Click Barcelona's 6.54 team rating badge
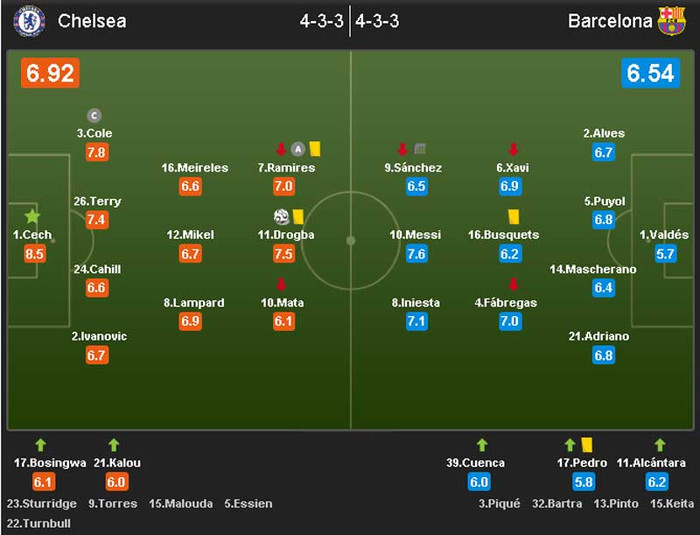The image size is (700, 535). [x=651, y=73]
